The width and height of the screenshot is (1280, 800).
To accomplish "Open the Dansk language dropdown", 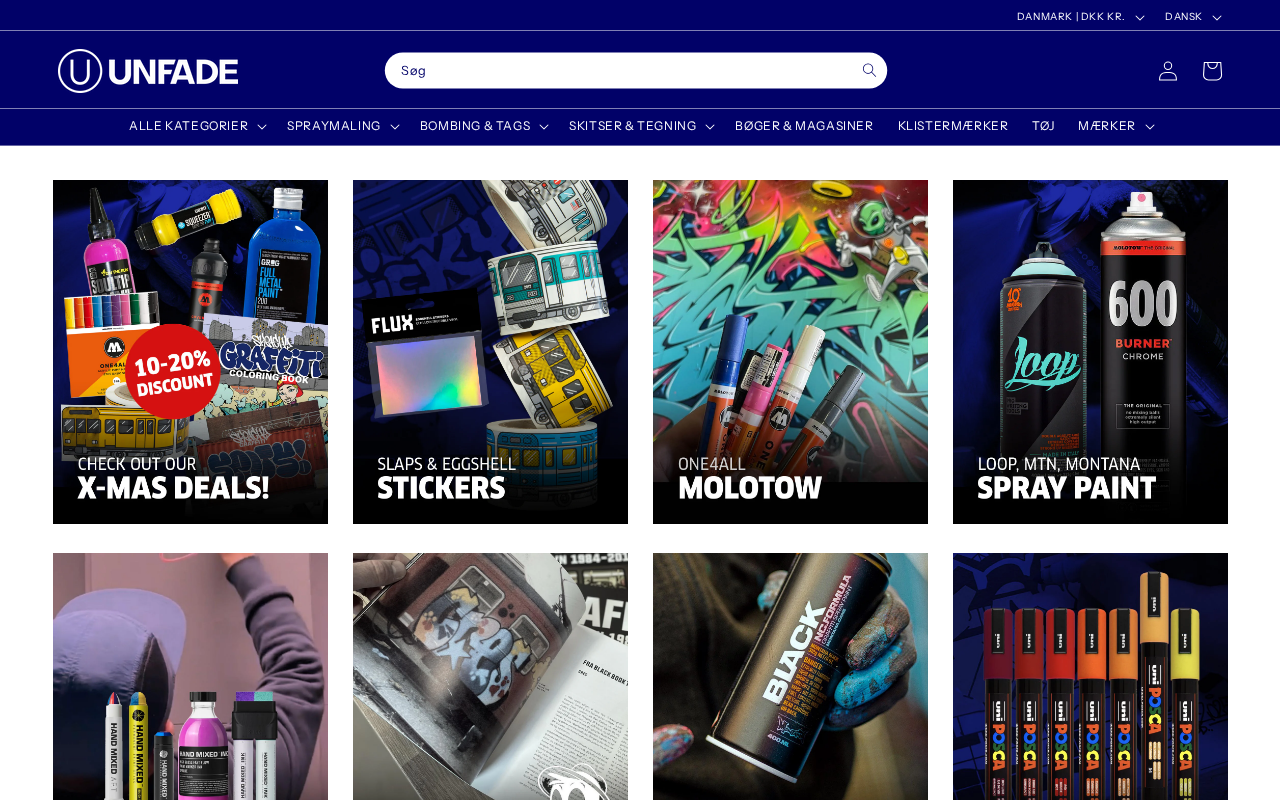I will pyautogui.click(x=1193, y=16).
